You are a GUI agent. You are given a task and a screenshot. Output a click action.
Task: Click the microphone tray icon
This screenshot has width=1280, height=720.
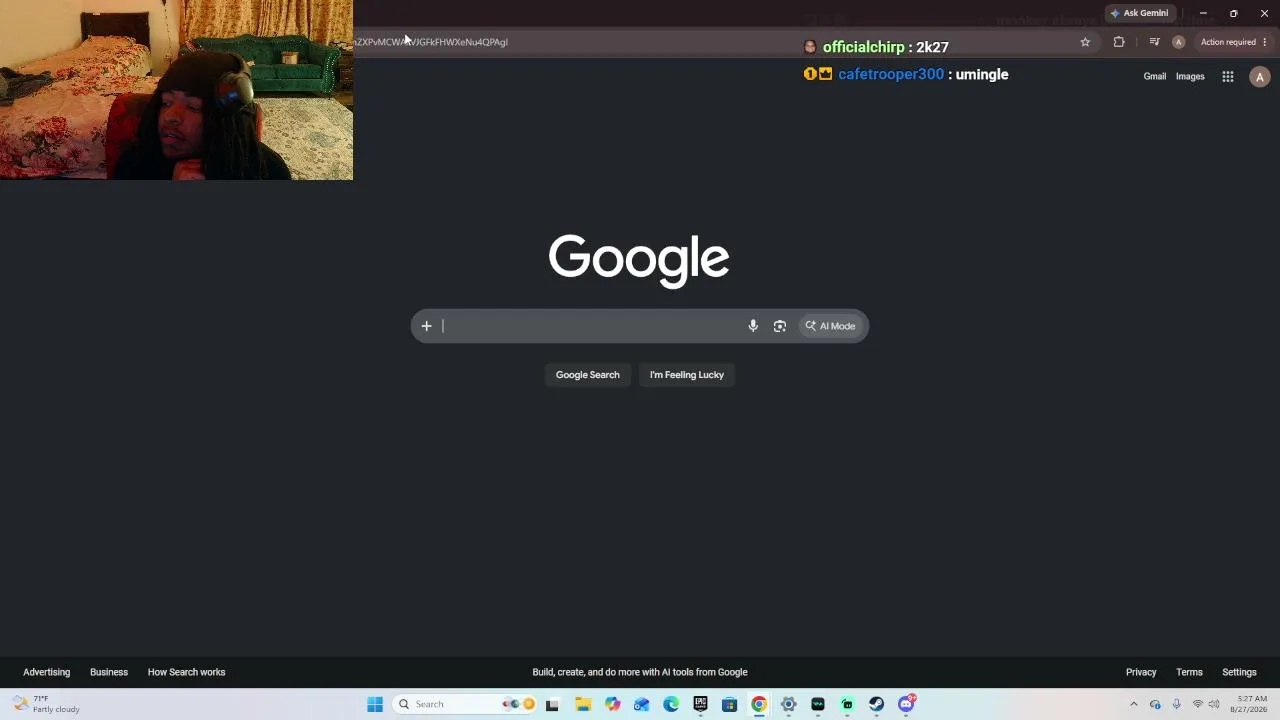coord(1176,704)
